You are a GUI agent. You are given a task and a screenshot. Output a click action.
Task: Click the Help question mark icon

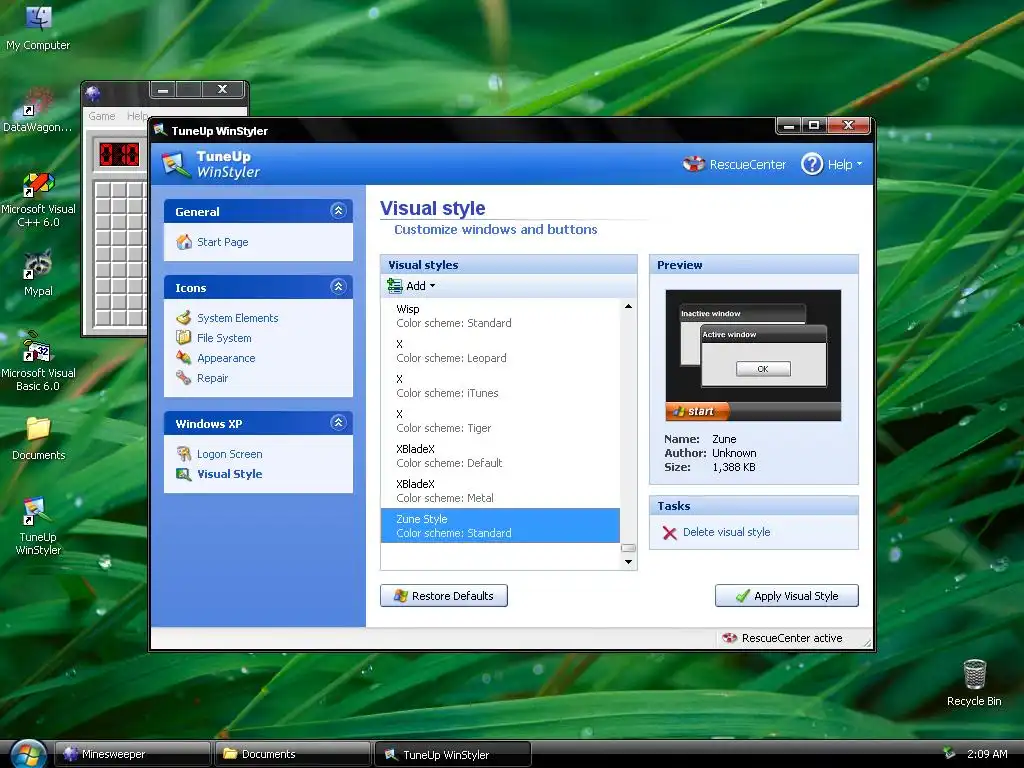click(x=812, y=164)
